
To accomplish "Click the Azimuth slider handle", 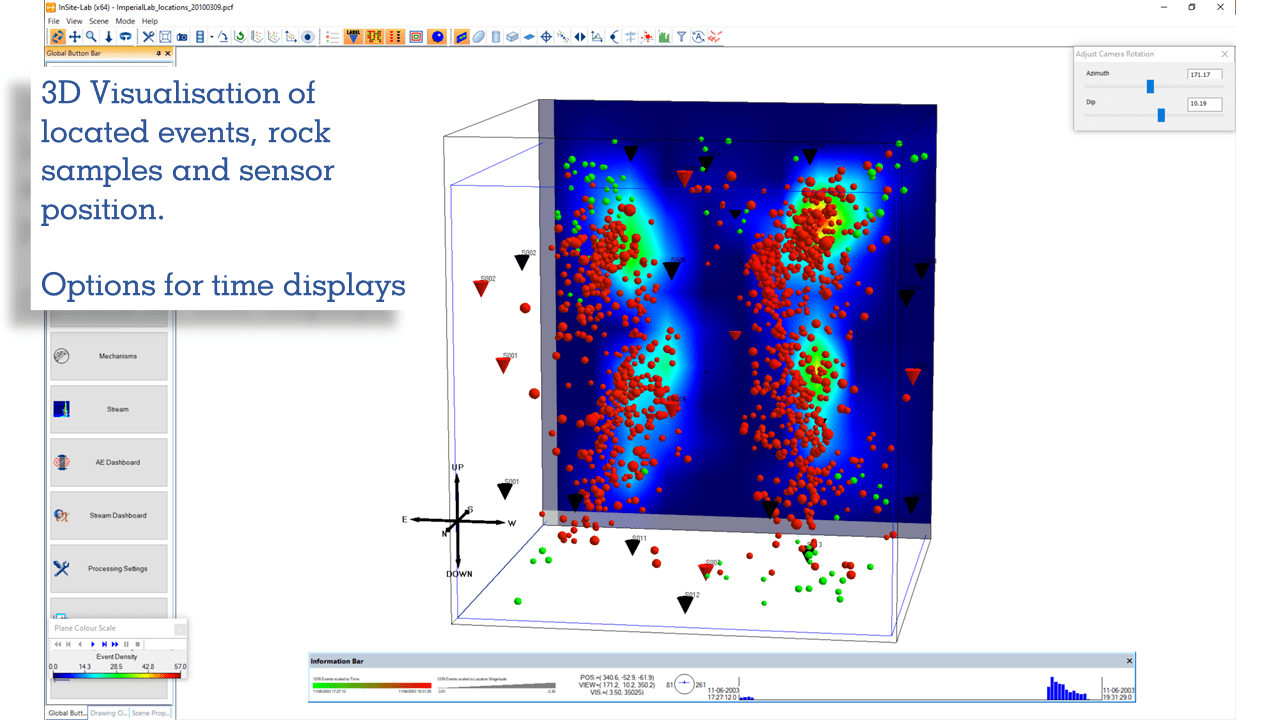I will coord(1150,87).
